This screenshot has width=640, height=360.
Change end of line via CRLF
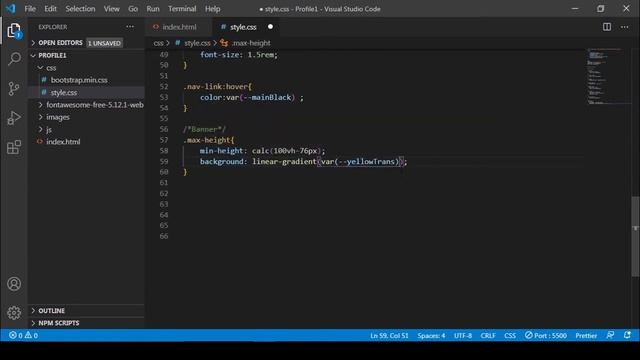(x=488, y=336)
